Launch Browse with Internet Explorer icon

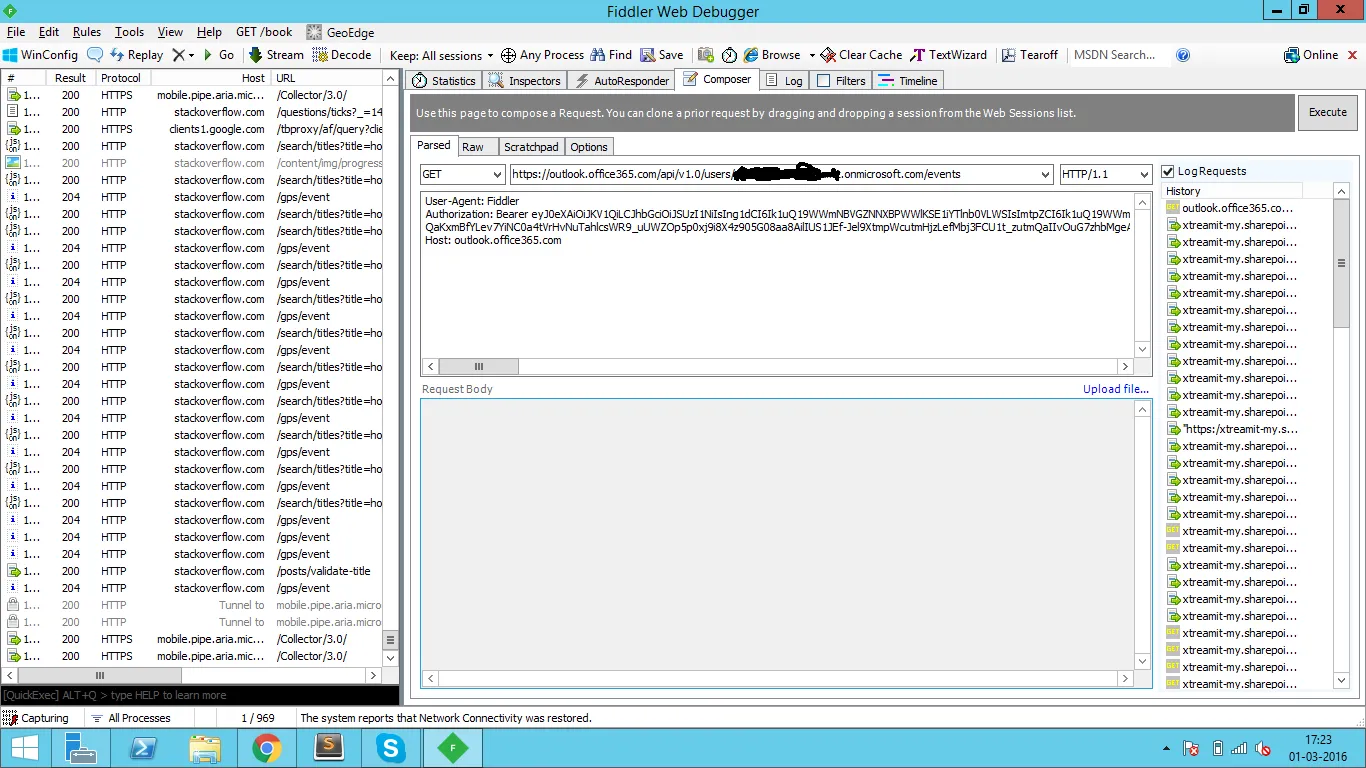[771, 55]
